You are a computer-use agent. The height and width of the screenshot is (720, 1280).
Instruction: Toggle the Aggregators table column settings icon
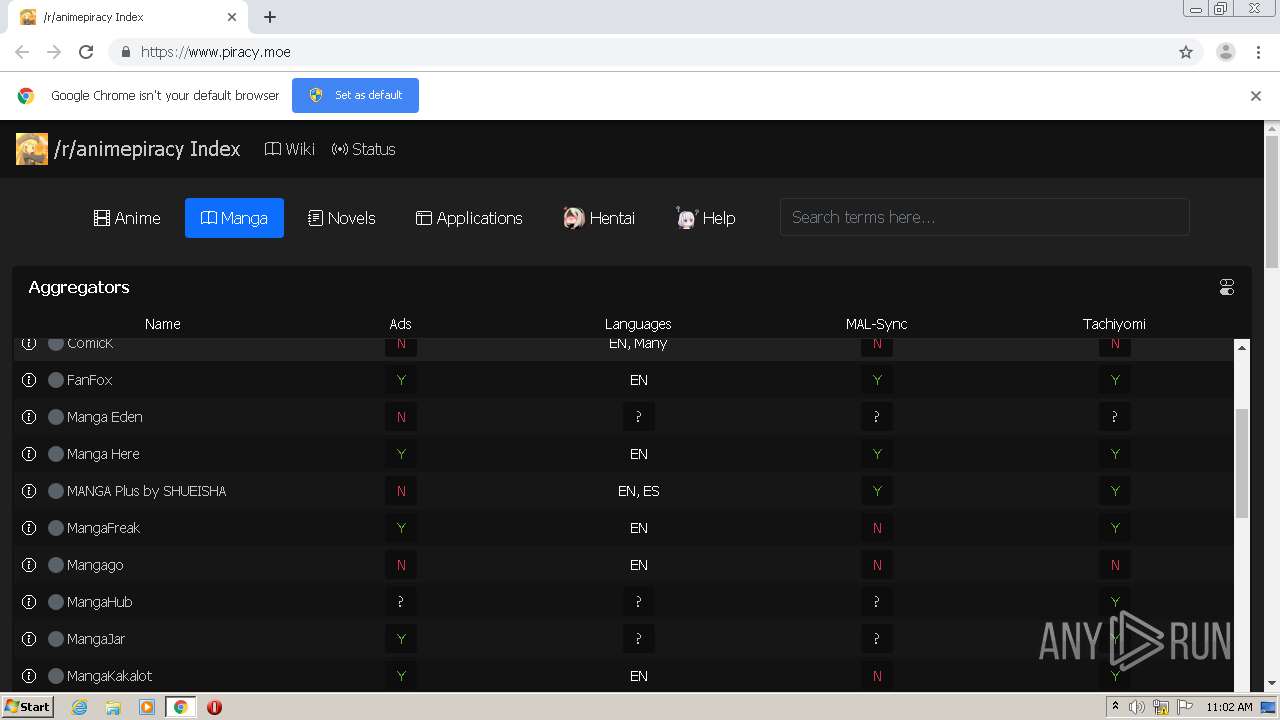pos(1227,288)
